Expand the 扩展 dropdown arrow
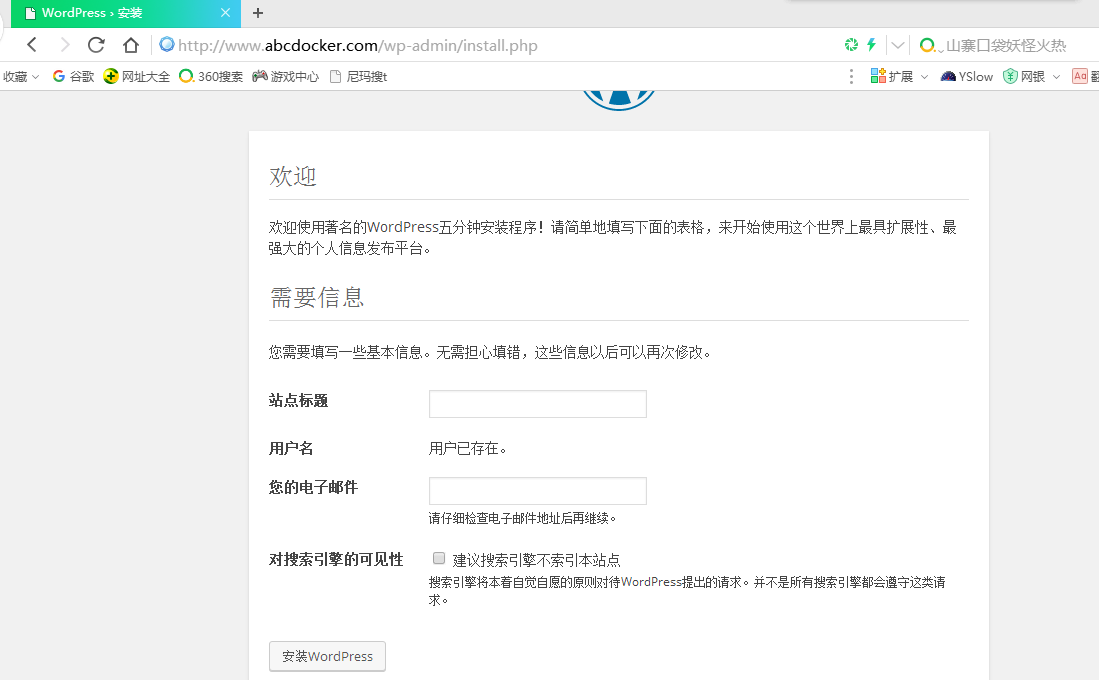The image size is (1099, 680). [924, 77]
